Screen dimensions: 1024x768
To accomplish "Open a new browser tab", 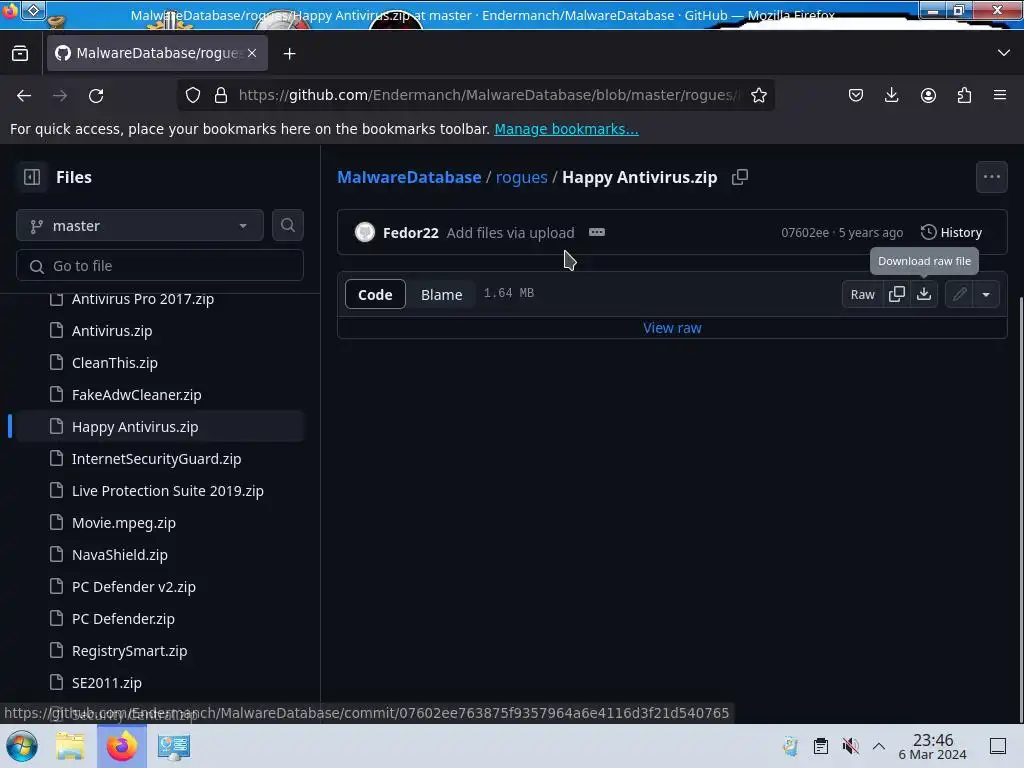I will pos(289,54).
